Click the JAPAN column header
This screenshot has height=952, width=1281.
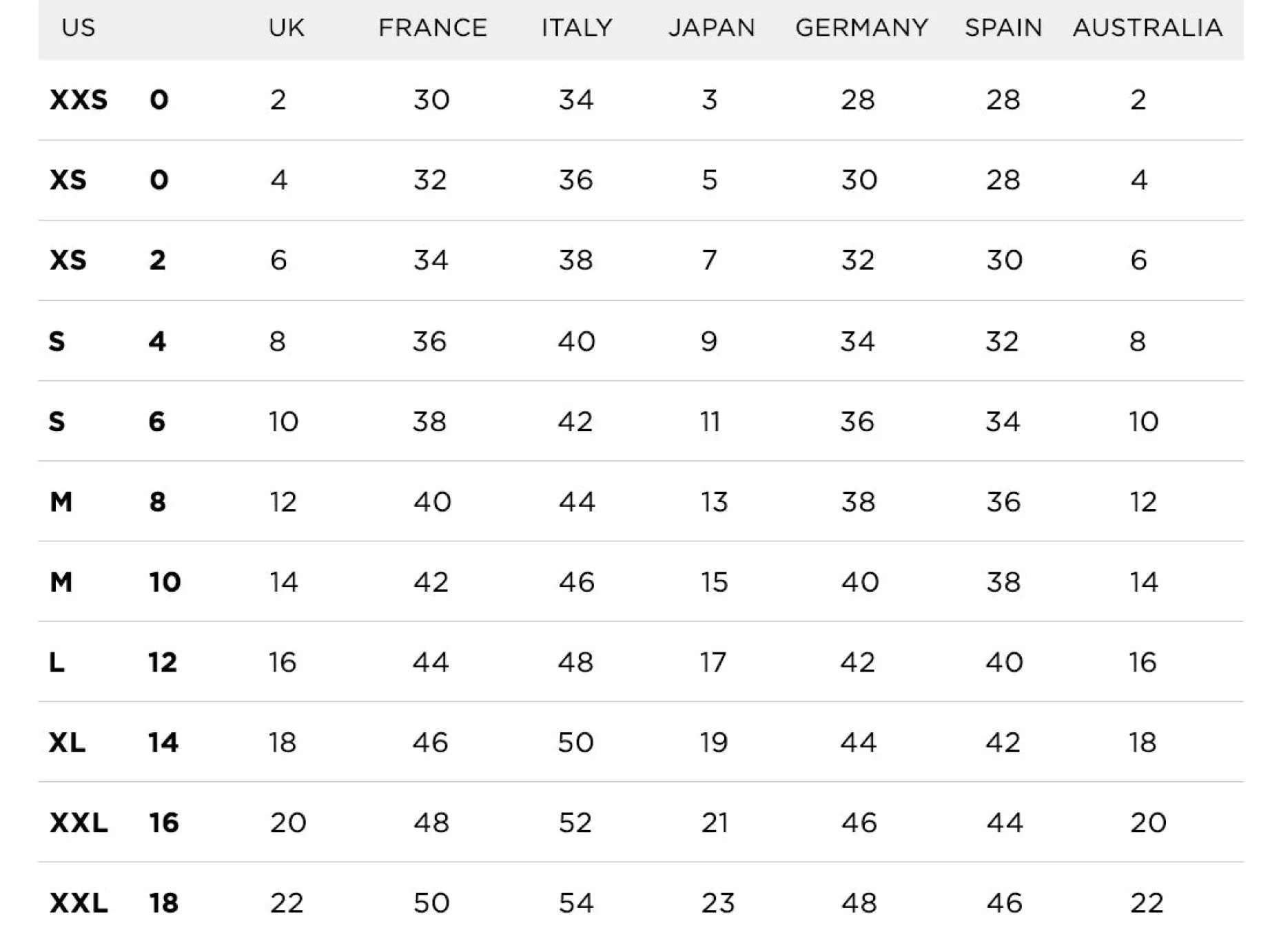pos(712,28)
